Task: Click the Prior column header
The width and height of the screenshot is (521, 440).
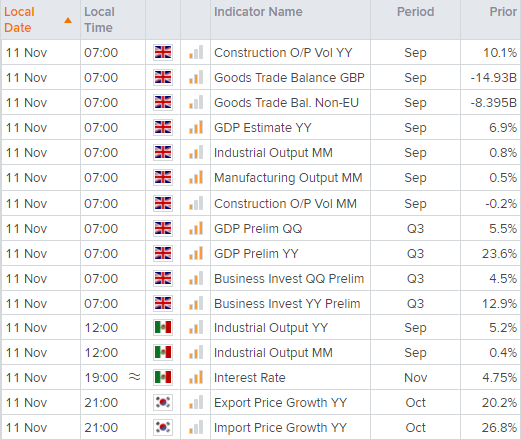Action: tap(503, 12)
